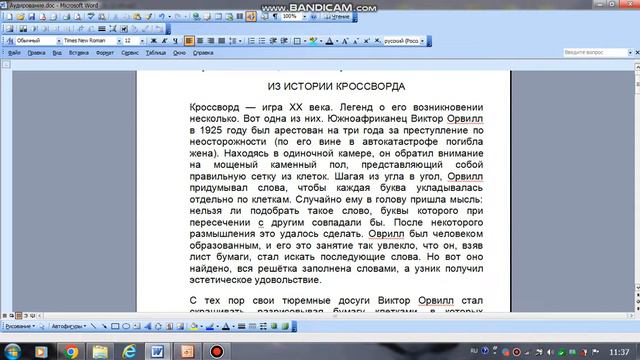Select the Arrow drawing tool
This screenshot has width=640, height=360.
point(104,326)
